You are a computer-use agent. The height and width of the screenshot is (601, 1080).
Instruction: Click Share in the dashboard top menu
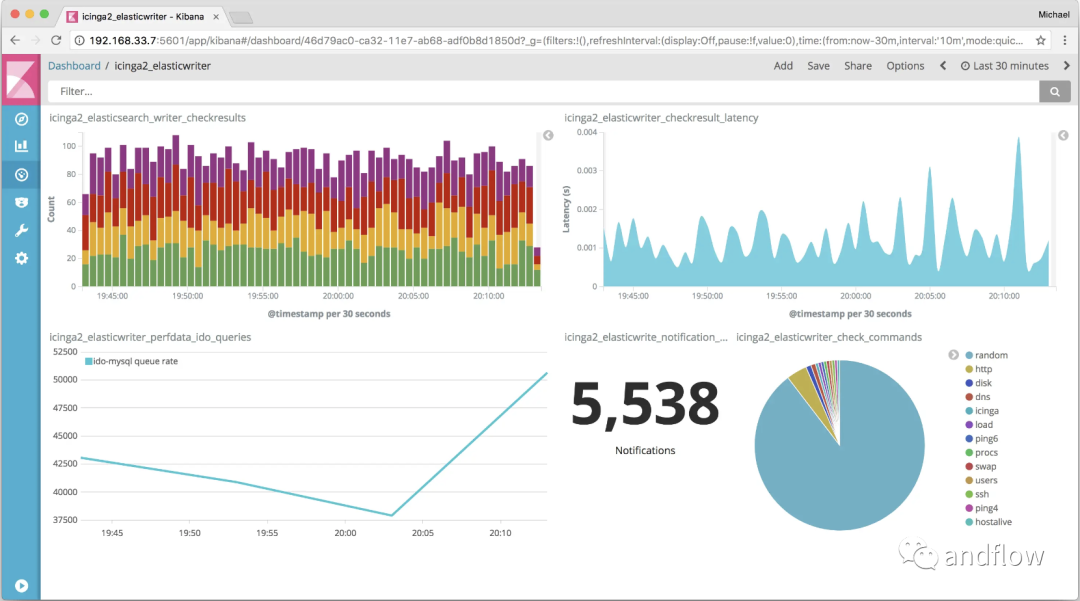[x=857, y=66]
